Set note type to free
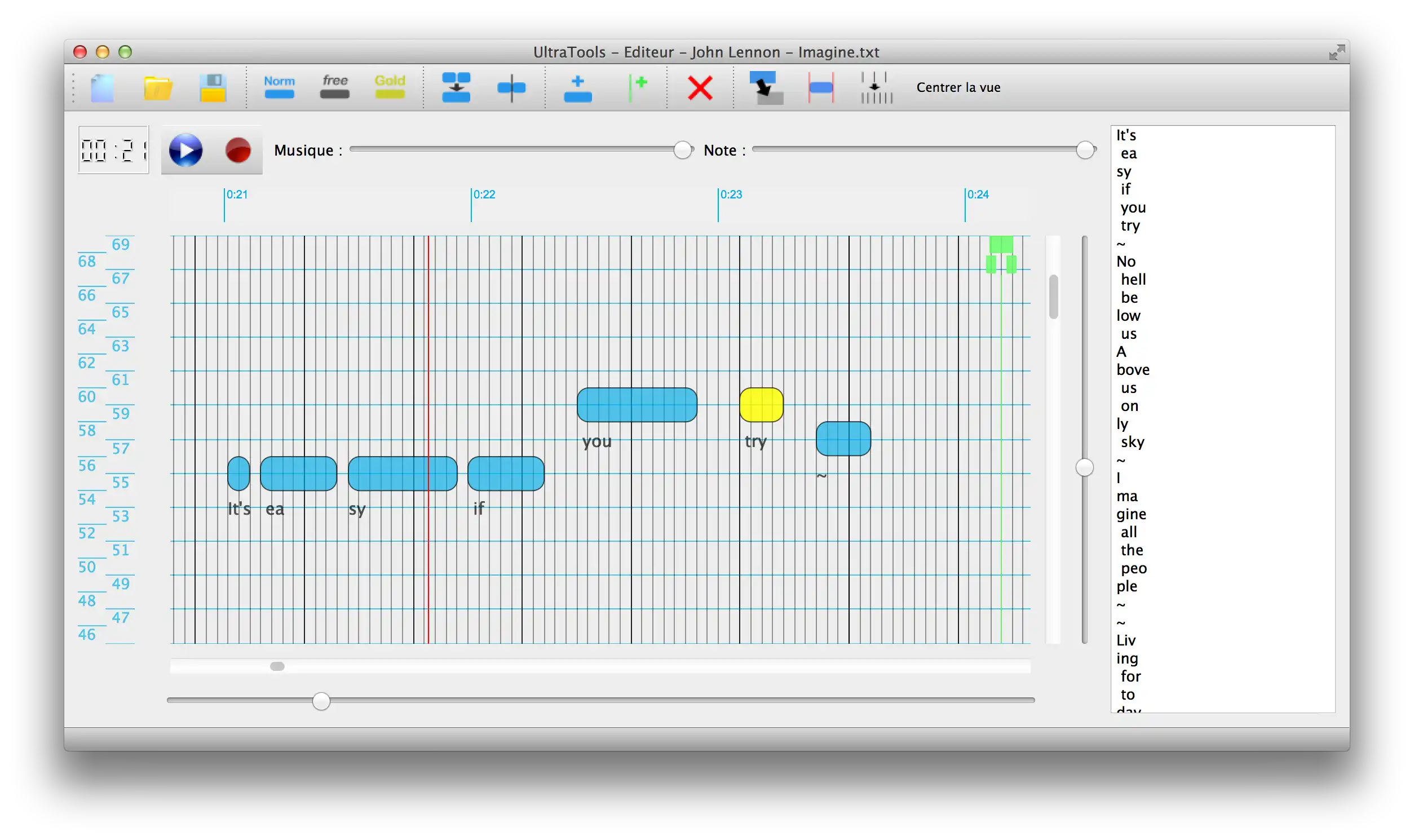 pos(334,87)
